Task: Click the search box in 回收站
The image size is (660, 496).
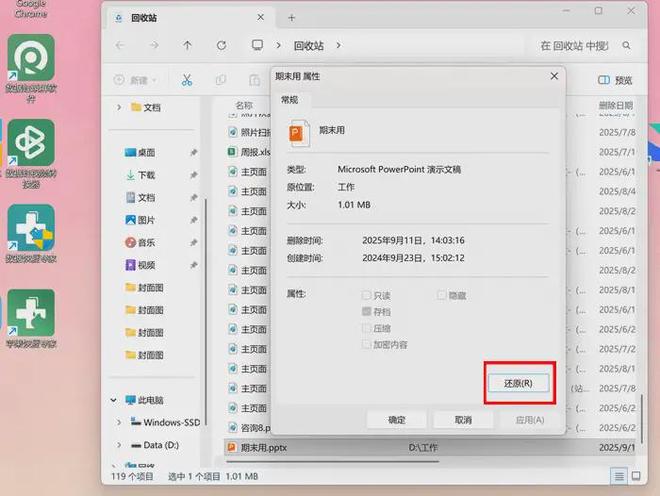Action: click(x=581, y=45)
